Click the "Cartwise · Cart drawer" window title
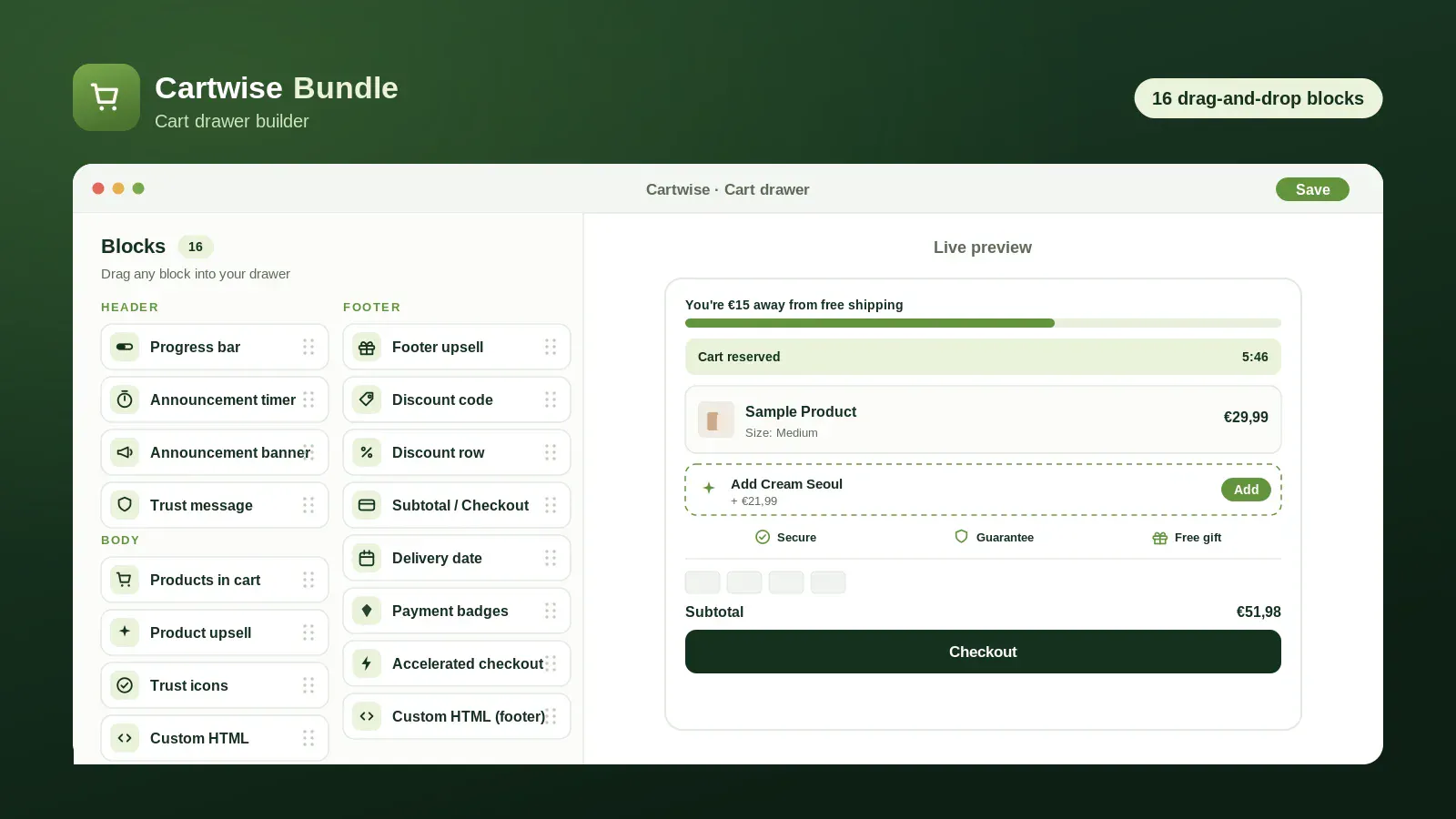Image resolution: width=1456 pixels, height=819 pixels. pyautogui.click(x=728, y=189)
